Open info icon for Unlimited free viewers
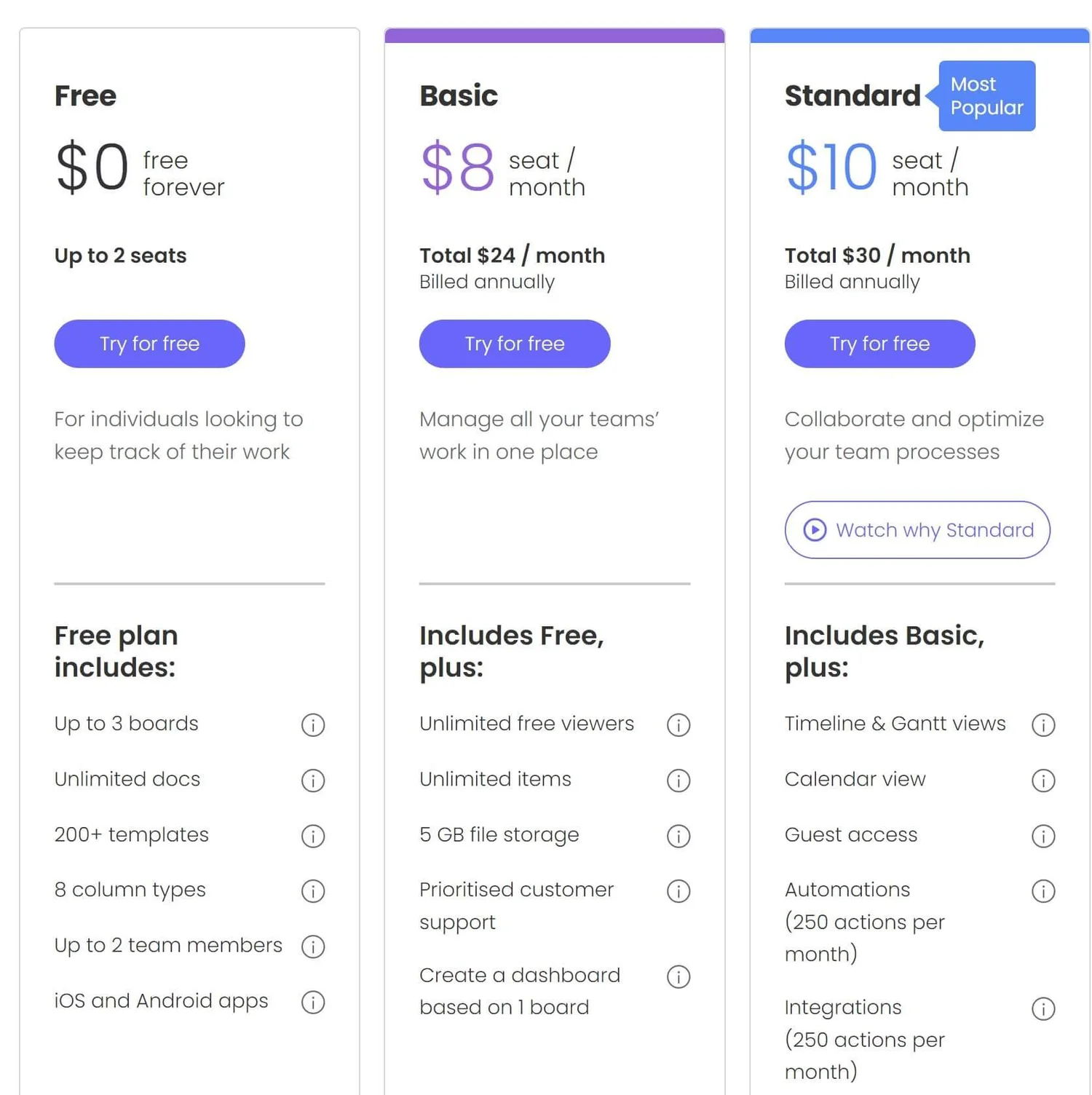1092x1095 pixels. point(678,725)
